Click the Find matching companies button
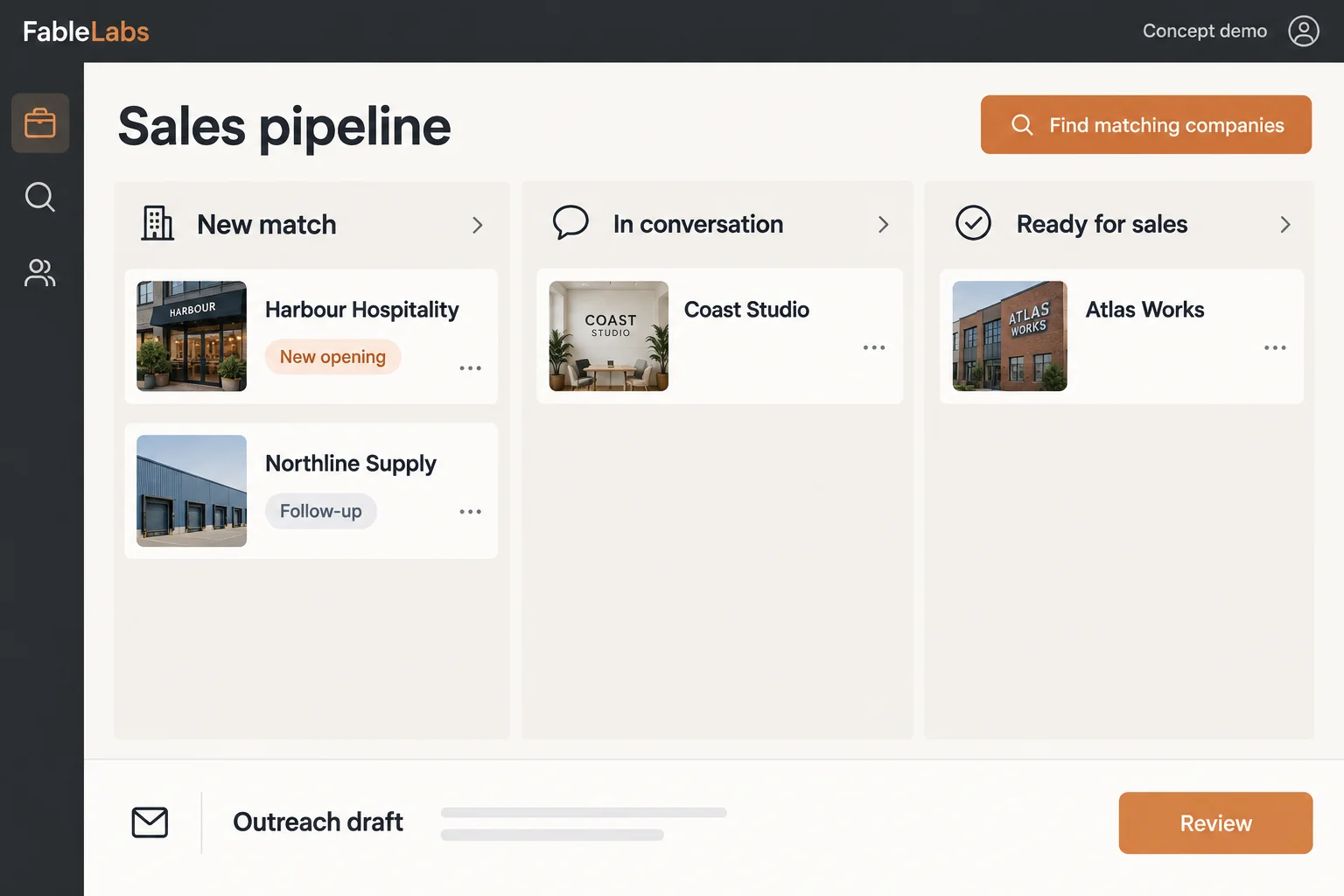 tap(1146, 125)
